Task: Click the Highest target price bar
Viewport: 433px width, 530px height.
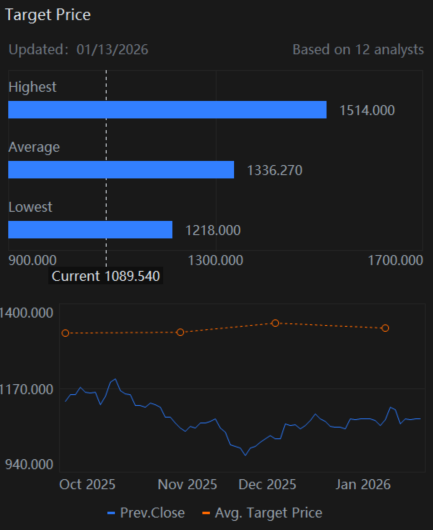Action: (x=167, y=110)
